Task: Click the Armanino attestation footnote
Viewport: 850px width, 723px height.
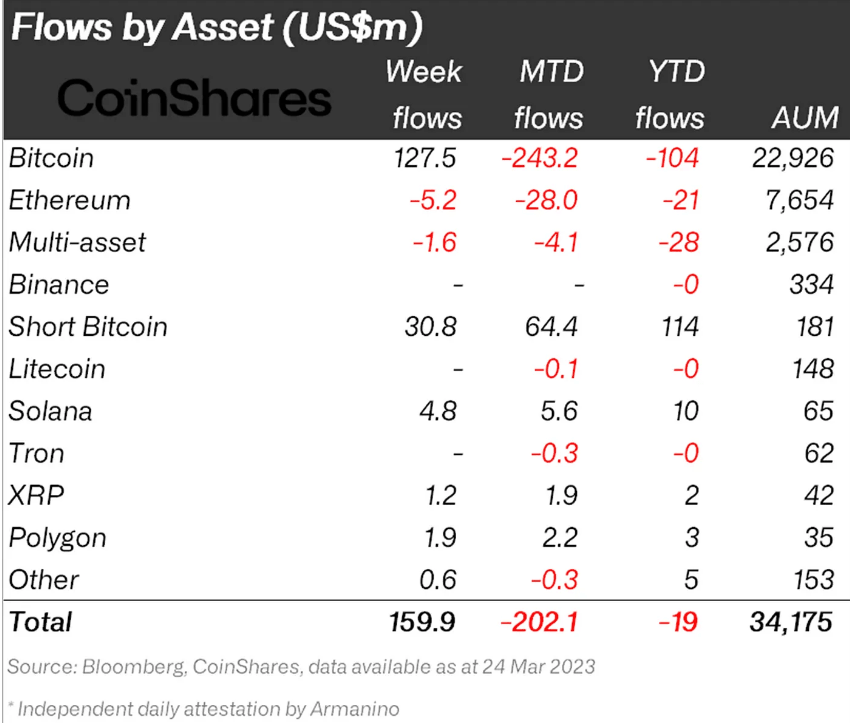Action: pyautogui.click(x=204, y=709)
